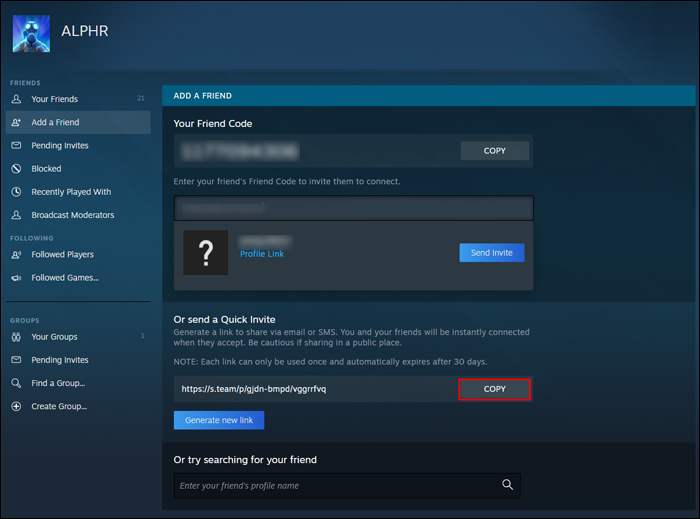Click the Followed Players icon
Viewport: 700px width, 519px height.
click(16, 254)
